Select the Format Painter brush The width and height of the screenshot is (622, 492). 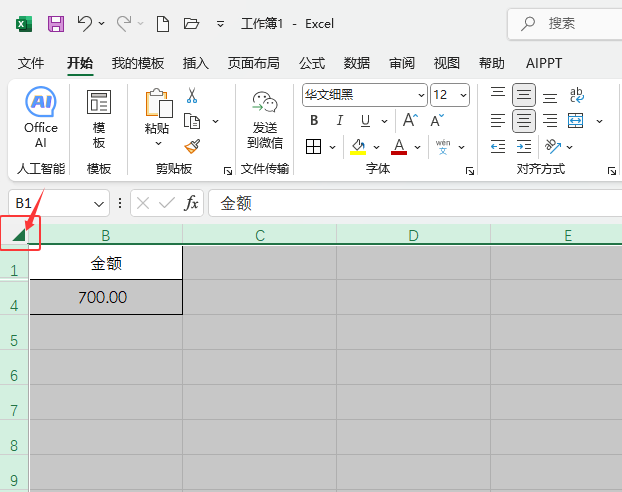[192, 146]
